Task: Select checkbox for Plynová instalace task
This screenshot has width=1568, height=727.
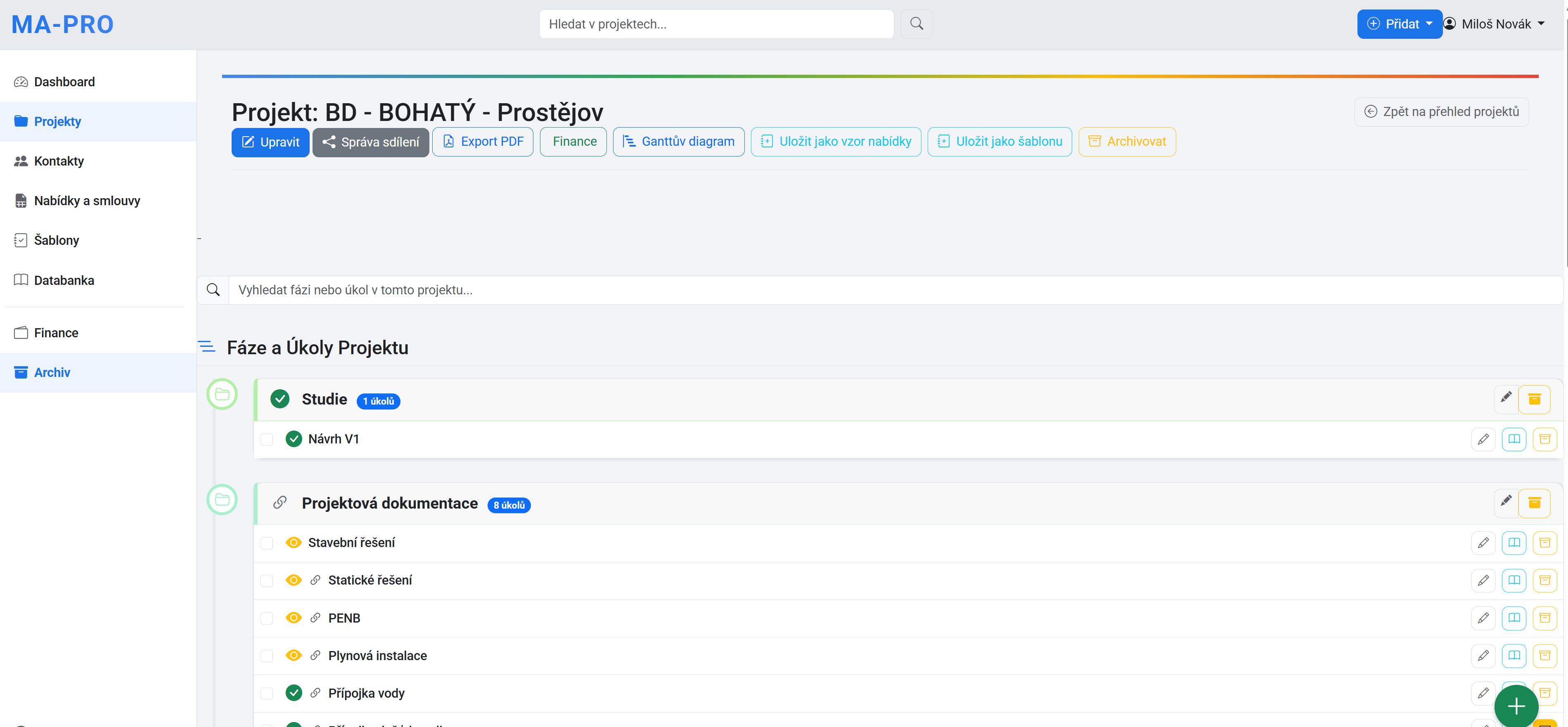Action: (x=267, y=656)
